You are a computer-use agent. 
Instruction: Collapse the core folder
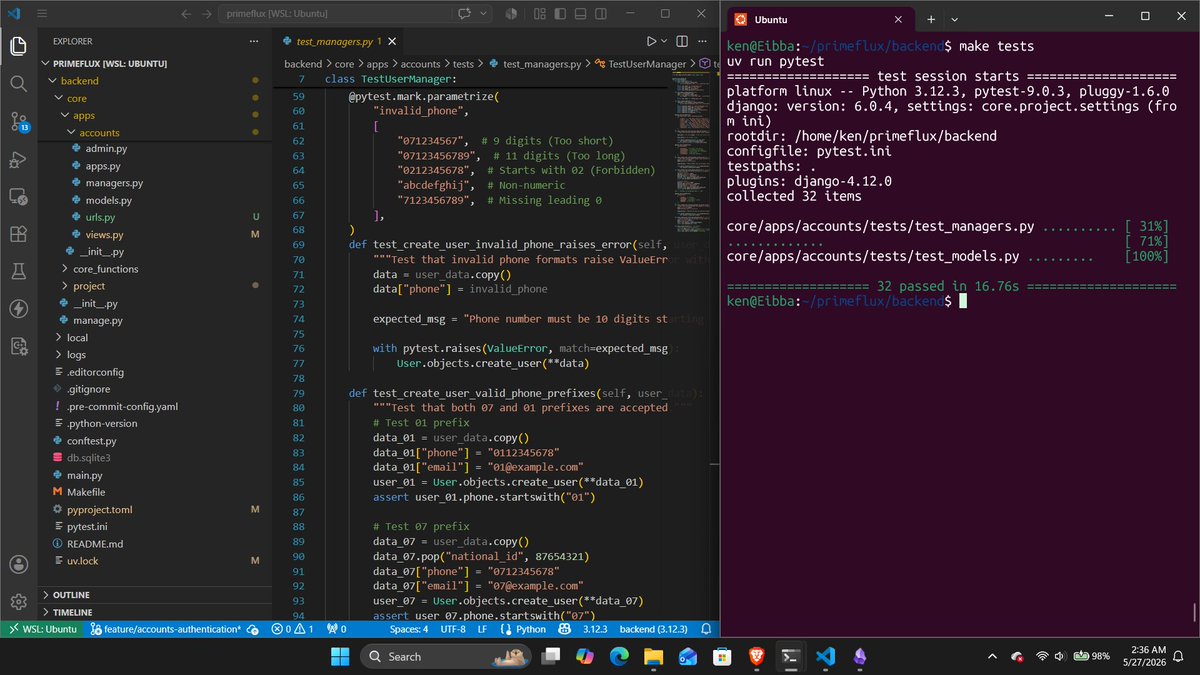155,98
